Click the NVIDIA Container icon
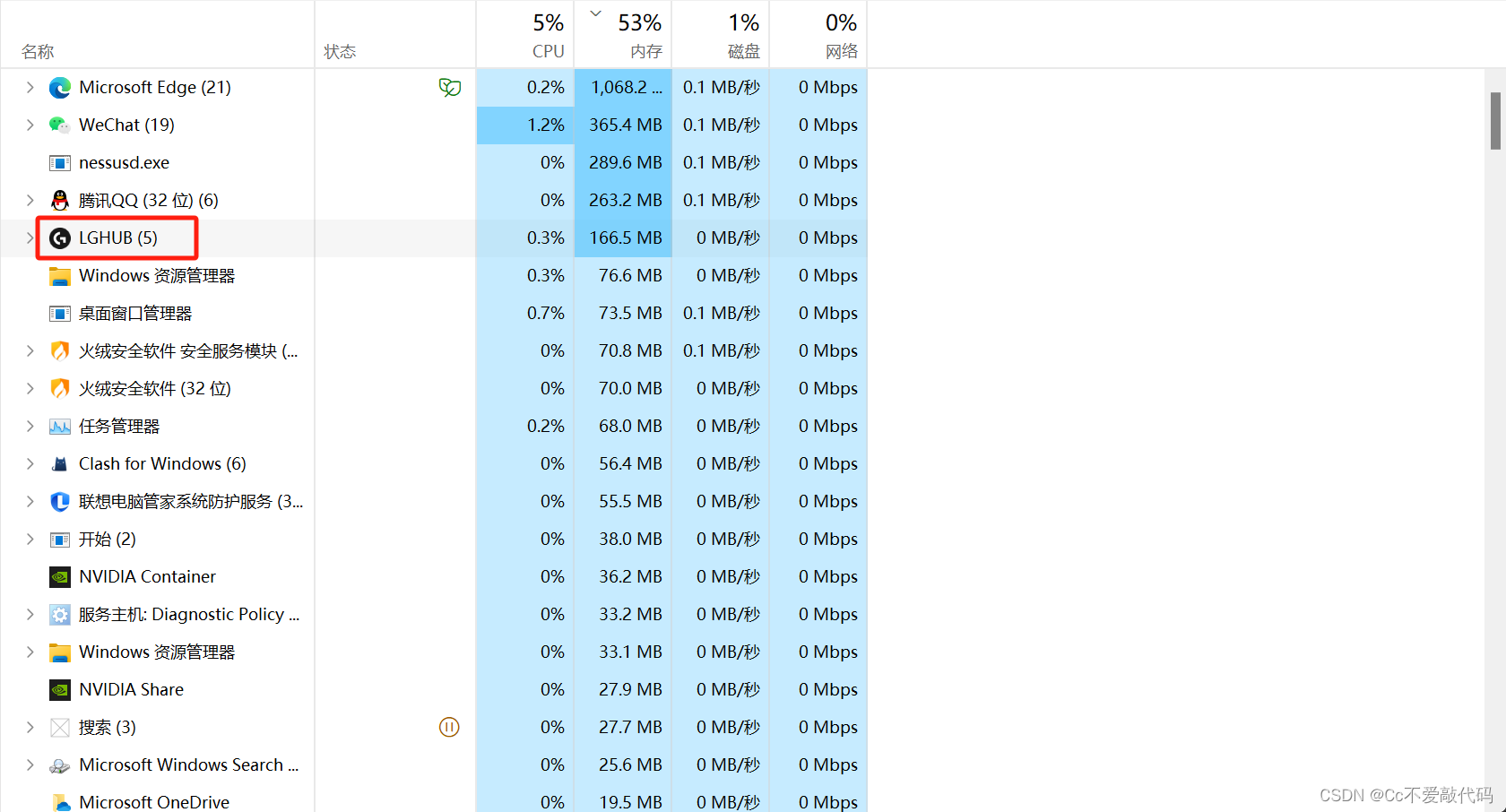This screenshot has width=1506, height=812. pyautogui.click(x=60, y=577)
